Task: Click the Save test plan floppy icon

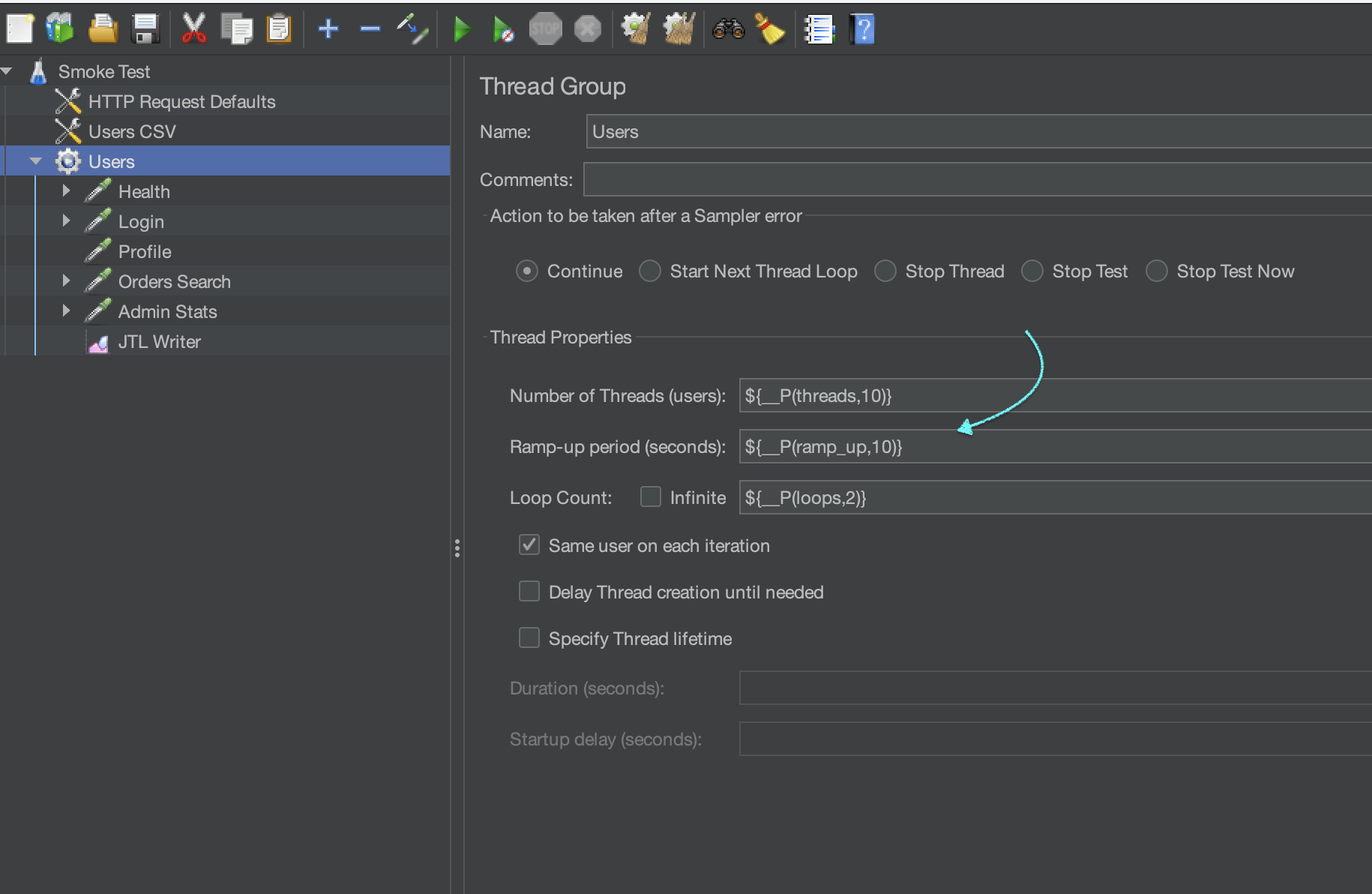Action: tap(145, 30)
